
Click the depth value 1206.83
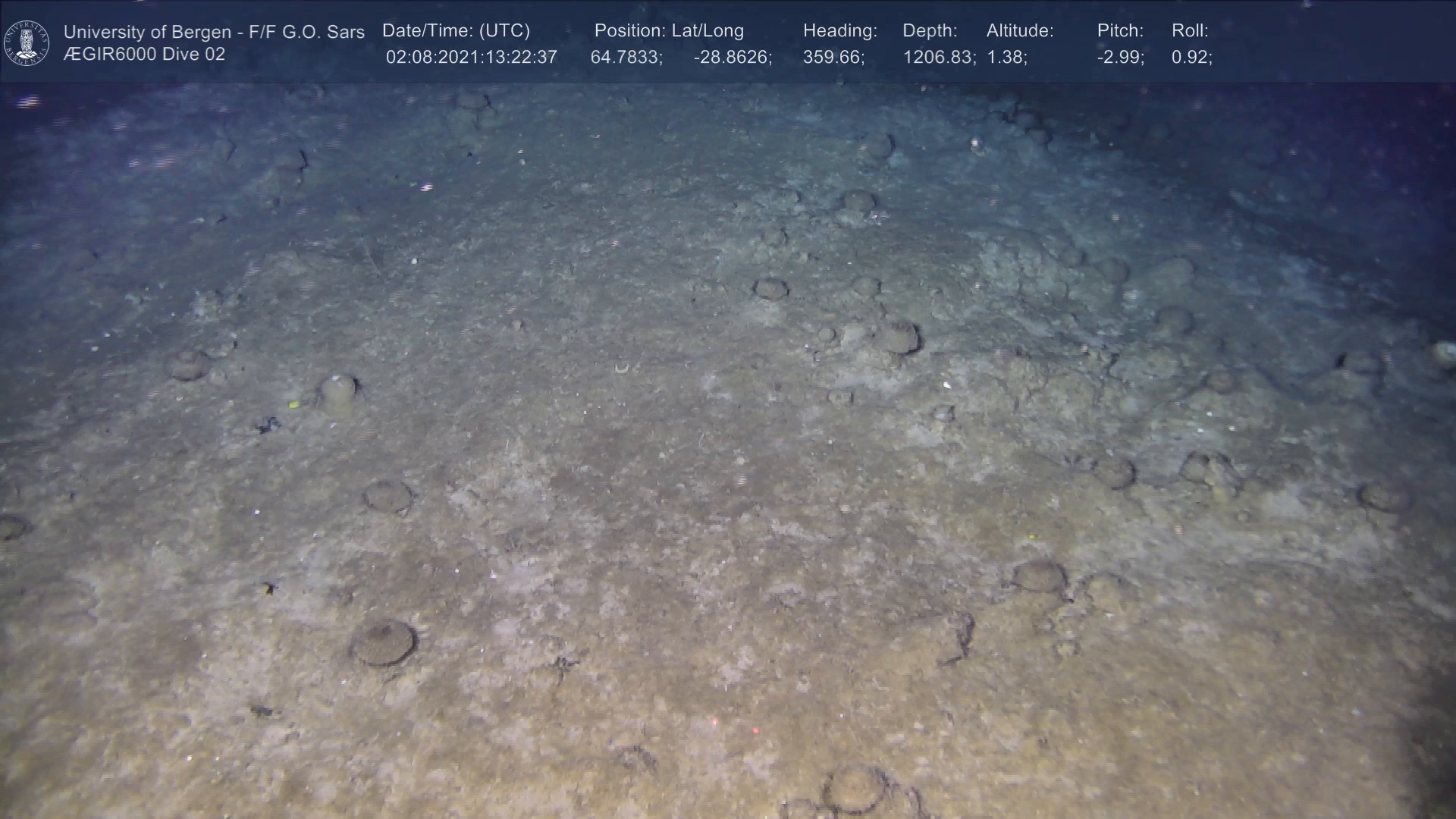pos(938,58)
